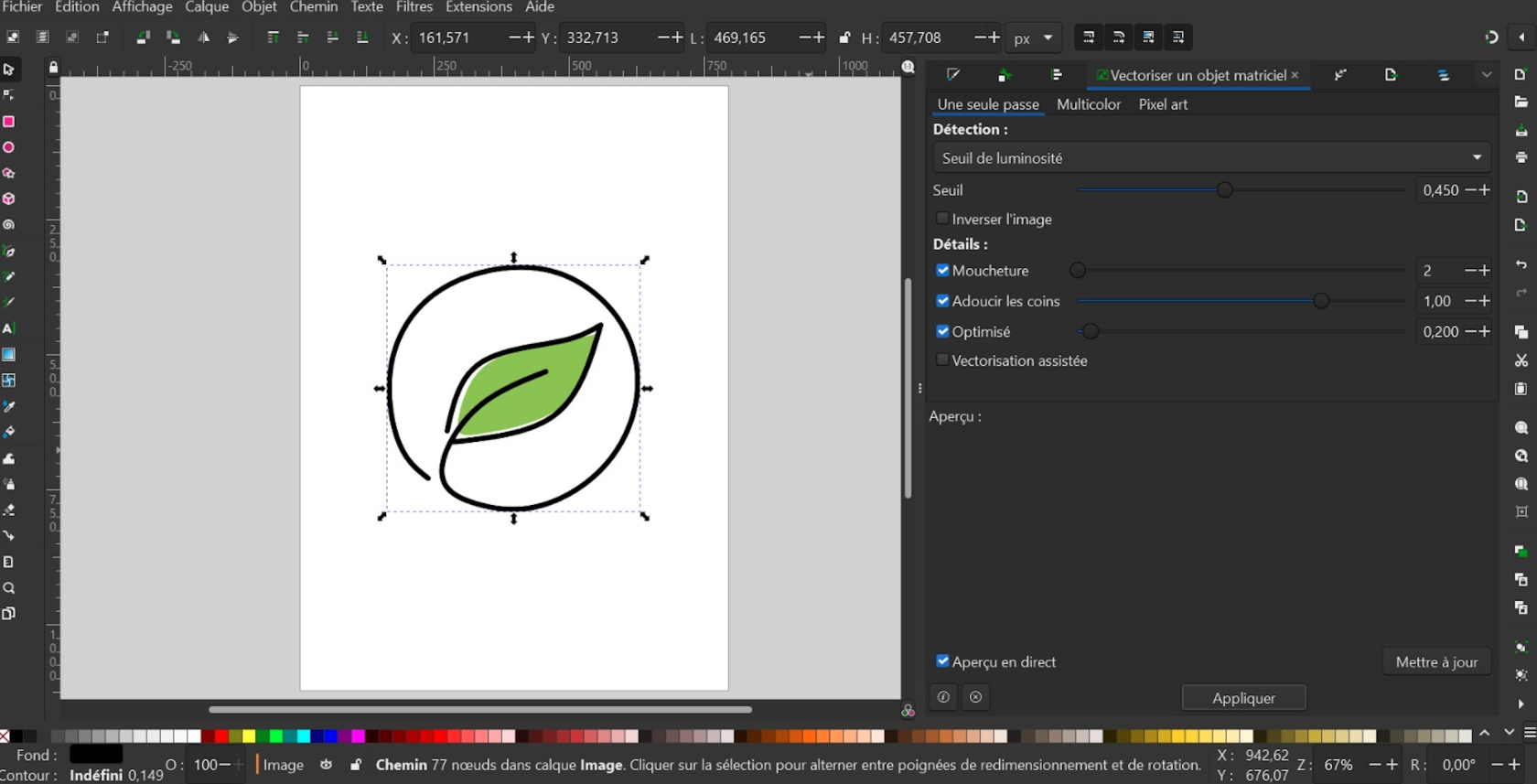
Task: Lower selection to bottom
Action: [362, 38]
